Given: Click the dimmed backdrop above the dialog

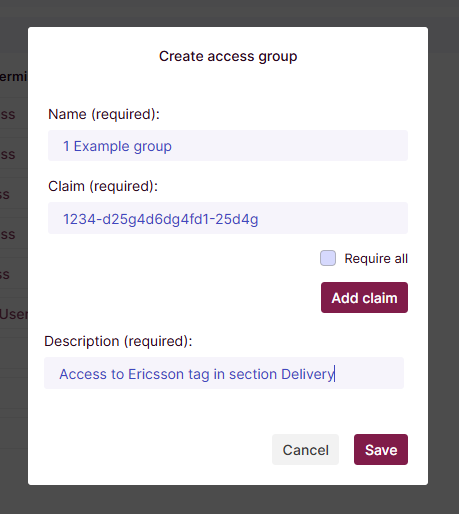Looking at the screenshot, I should tap(229, 13).
